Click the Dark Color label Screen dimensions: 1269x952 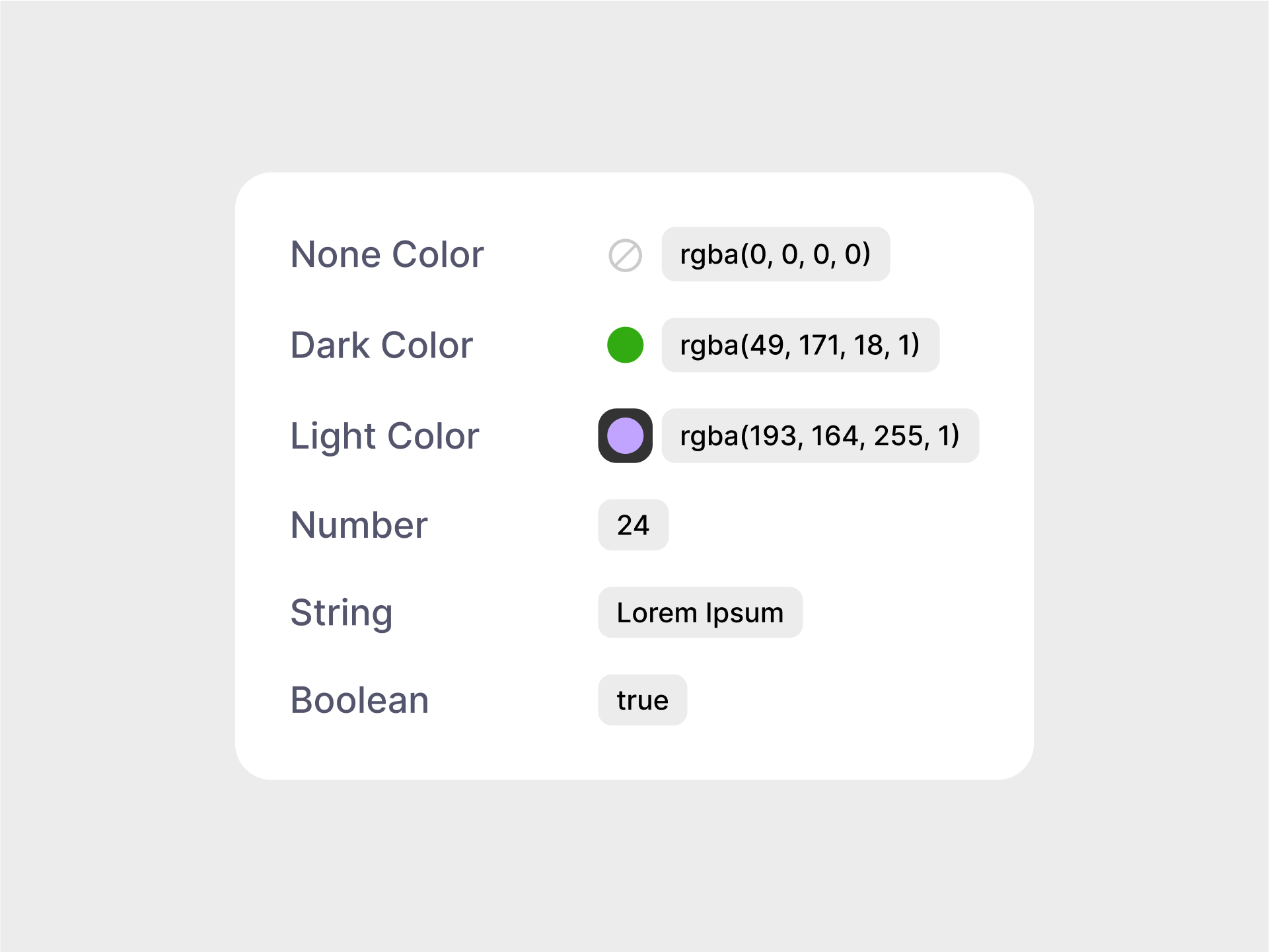[382, 345]
